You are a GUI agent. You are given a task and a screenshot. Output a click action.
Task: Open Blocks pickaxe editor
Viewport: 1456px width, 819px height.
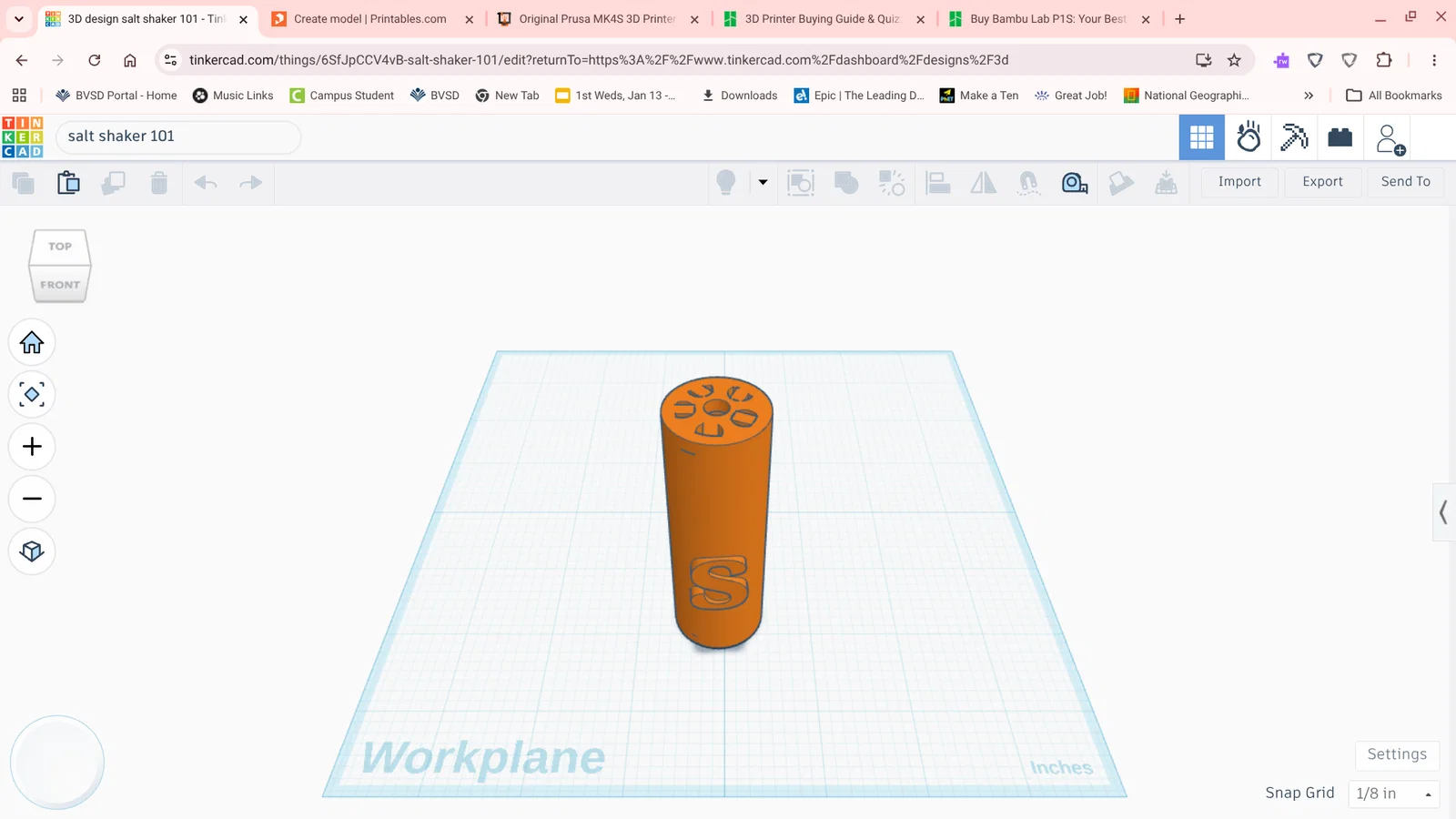1294,137
